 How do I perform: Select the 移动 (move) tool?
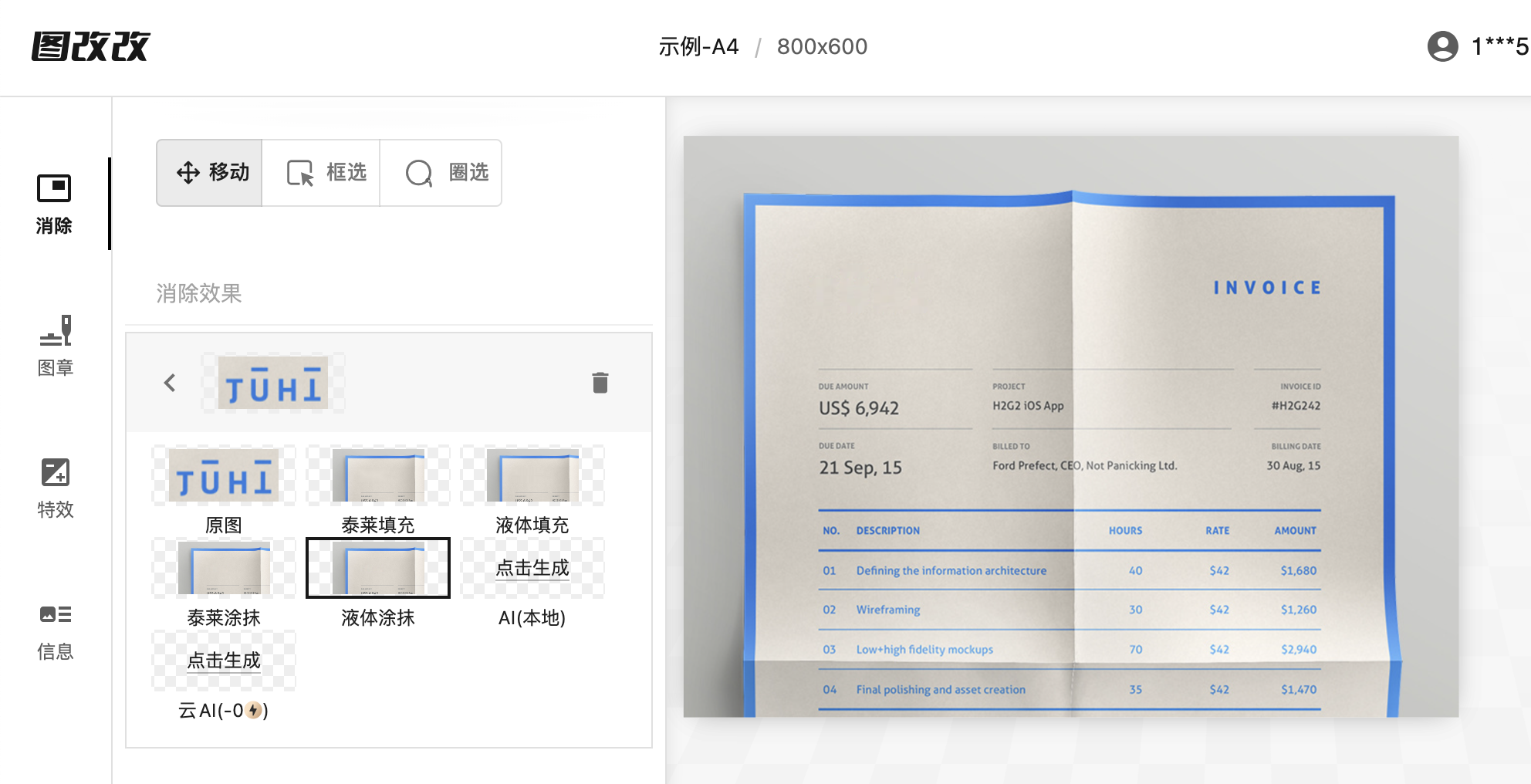[x=210, y=173]
